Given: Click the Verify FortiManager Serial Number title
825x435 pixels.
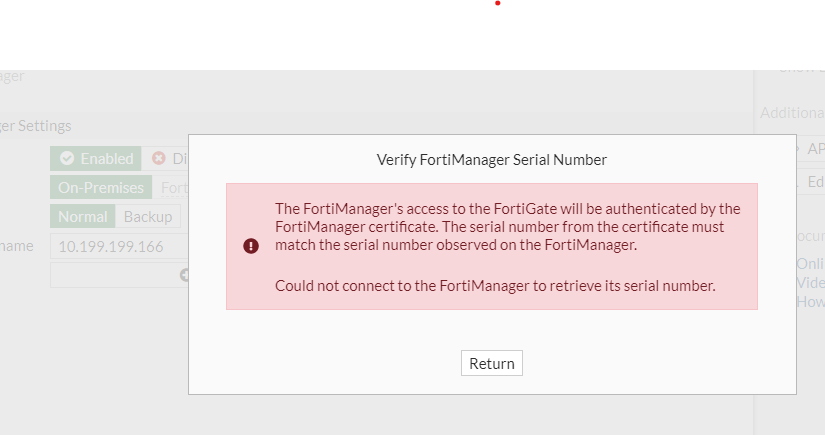Looking at the screenshot, I should 491,159.
